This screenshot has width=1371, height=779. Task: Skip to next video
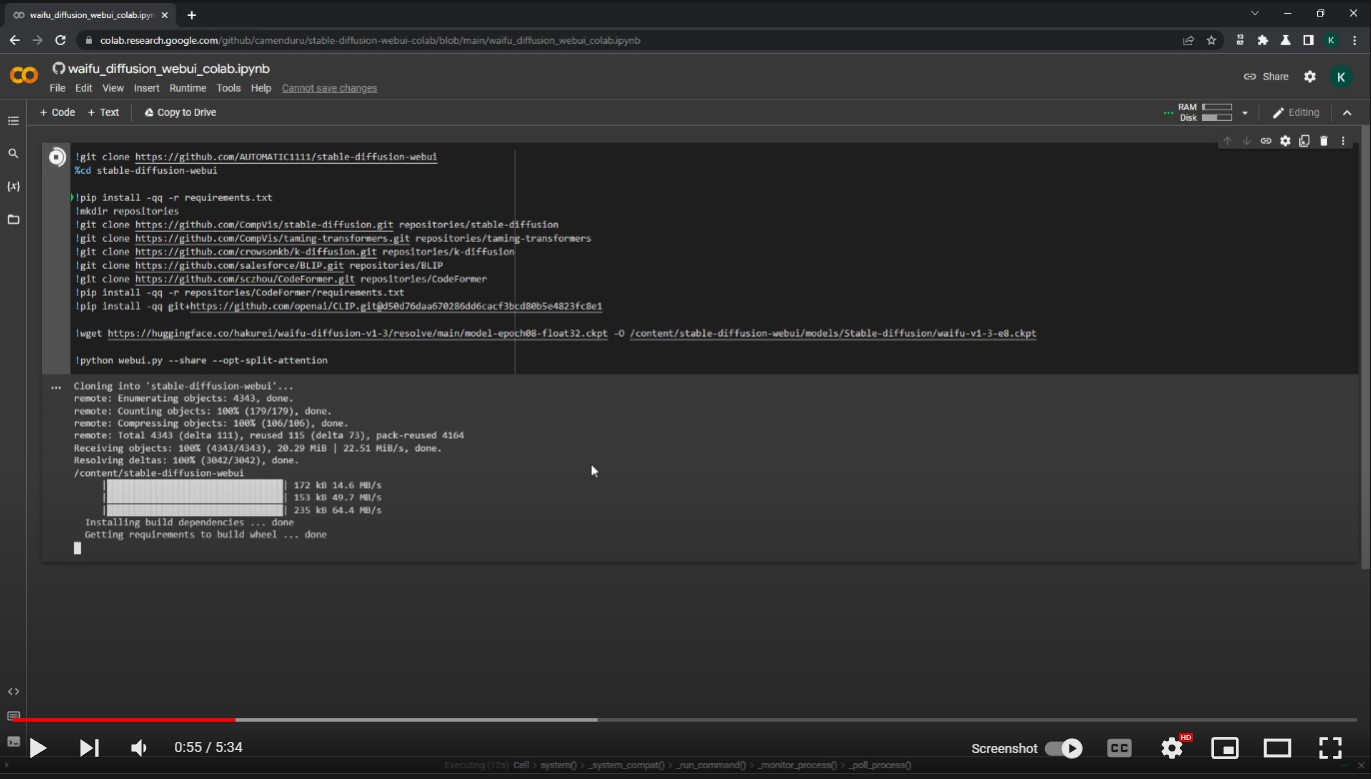click(x=89, y=748)
